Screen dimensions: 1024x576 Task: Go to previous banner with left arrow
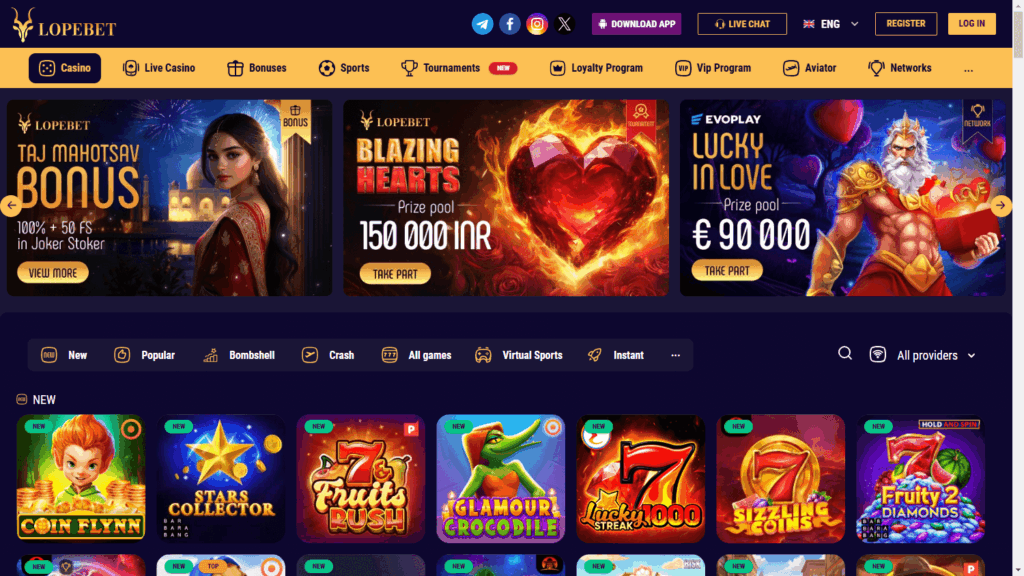point(11,205)
